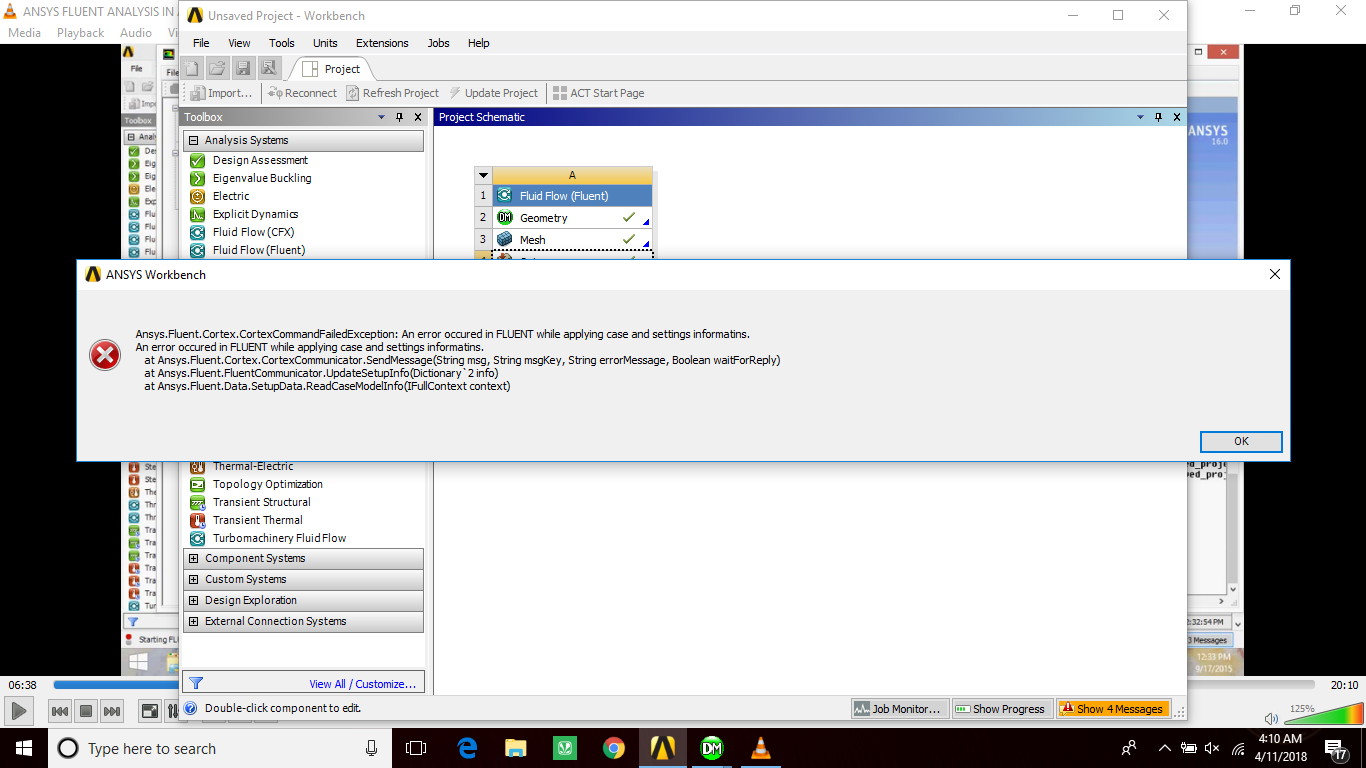Click the Save As toolbar icon
This screenshot has height=768, width=1366.
tap(269, 68)
